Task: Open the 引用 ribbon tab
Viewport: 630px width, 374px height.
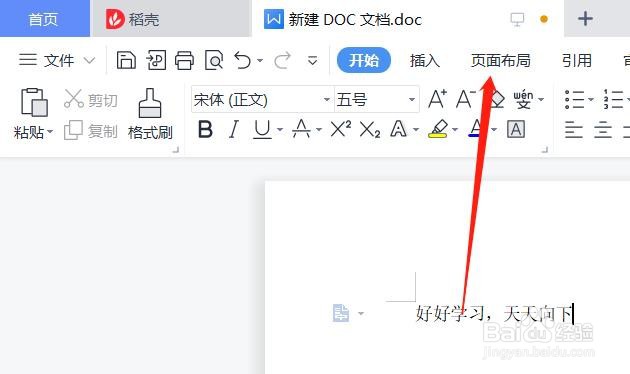Action: (x=577, y=61)
